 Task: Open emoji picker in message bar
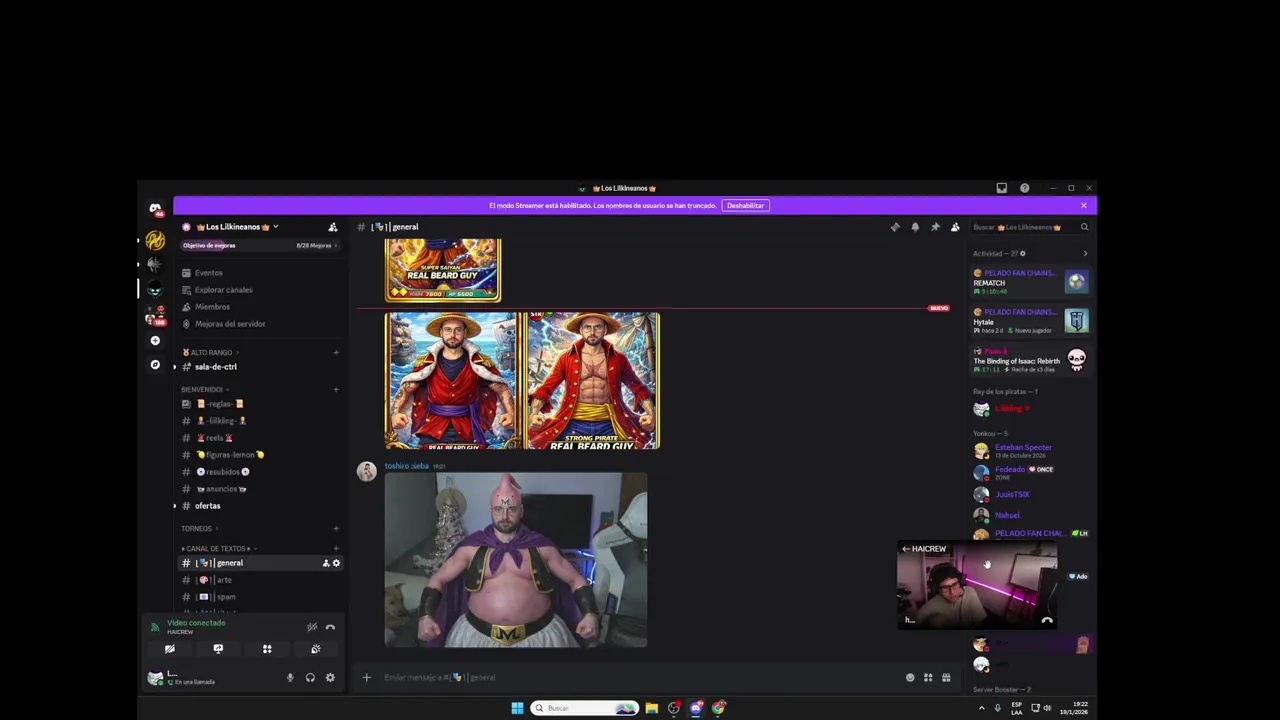(910, 677)
